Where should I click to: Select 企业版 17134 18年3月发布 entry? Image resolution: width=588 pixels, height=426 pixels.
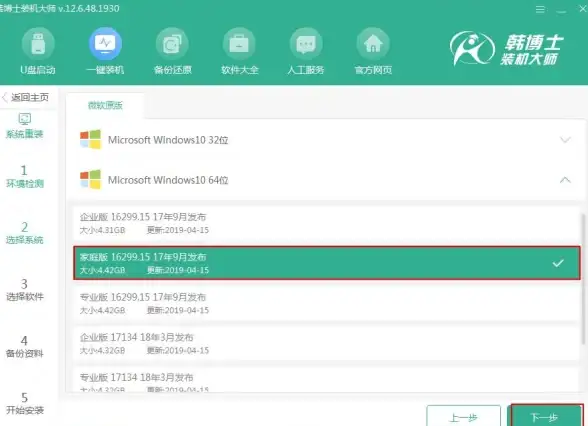click(x=326, y=344)
